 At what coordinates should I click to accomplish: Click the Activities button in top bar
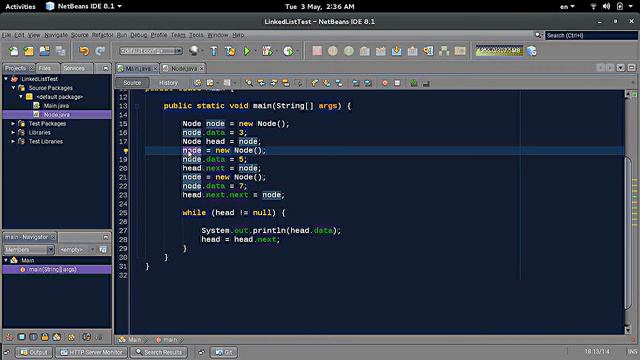(x=20, y=7)
